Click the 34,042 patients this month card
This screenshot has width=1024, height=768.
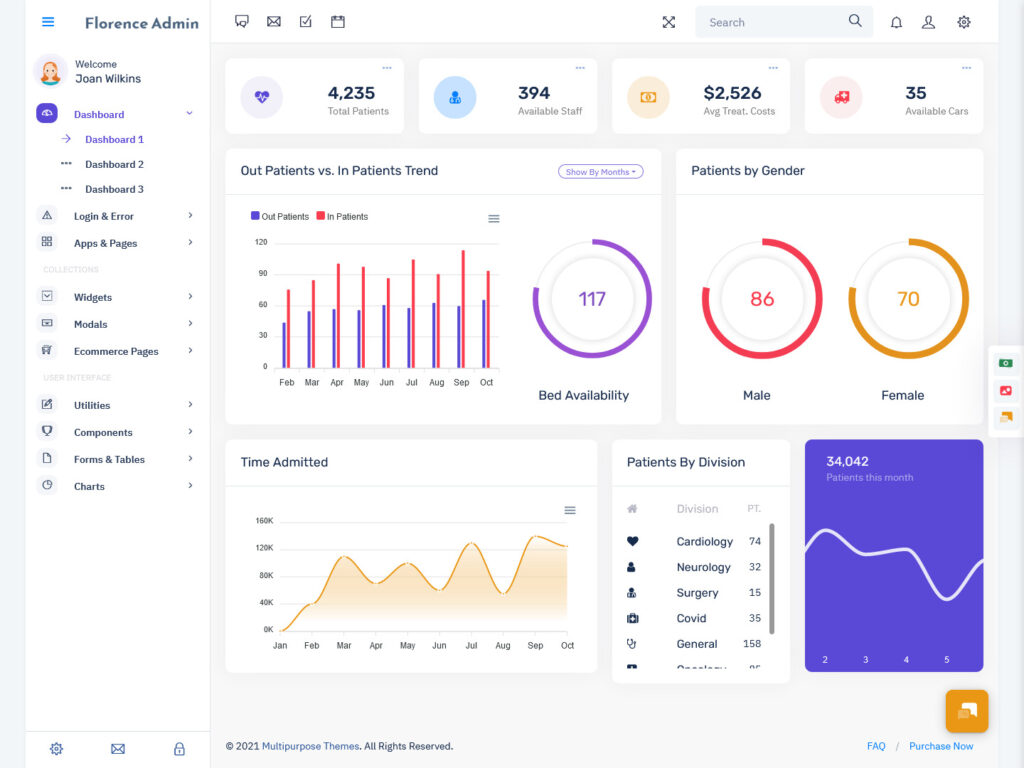click(894, 556)
